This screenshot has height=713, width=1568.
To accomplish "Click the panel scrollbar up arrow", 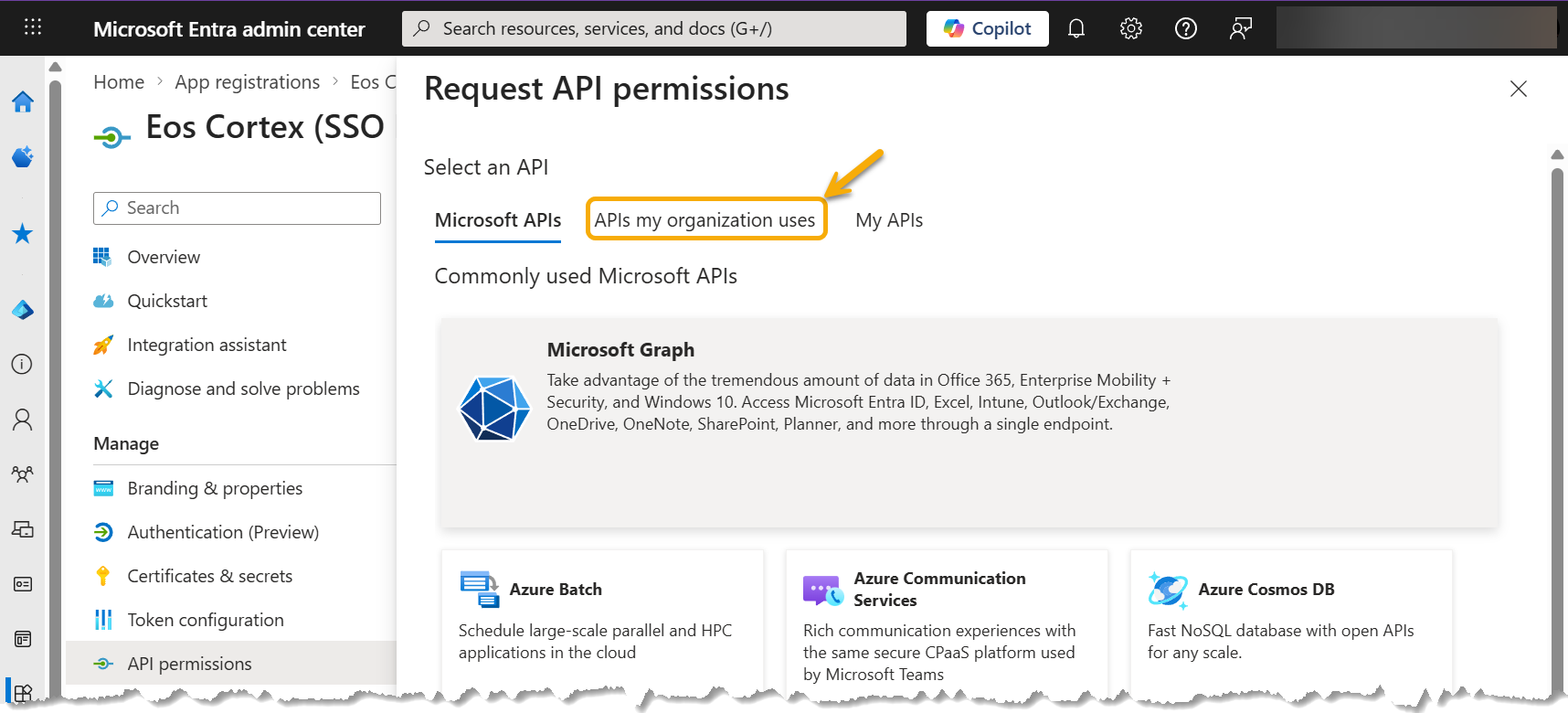I will [x=1557, y=154].
